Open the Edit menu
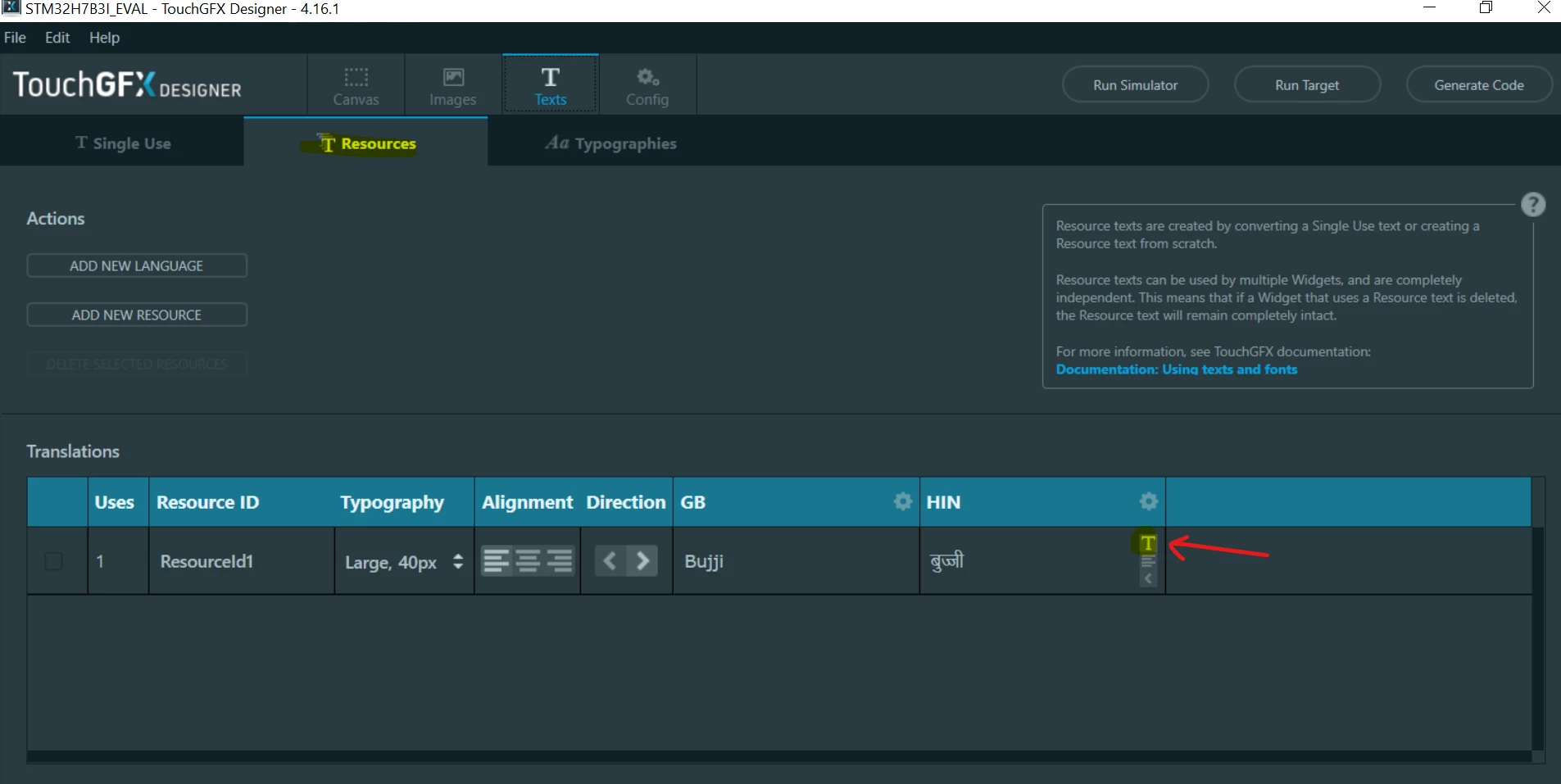 click(57, 38)
